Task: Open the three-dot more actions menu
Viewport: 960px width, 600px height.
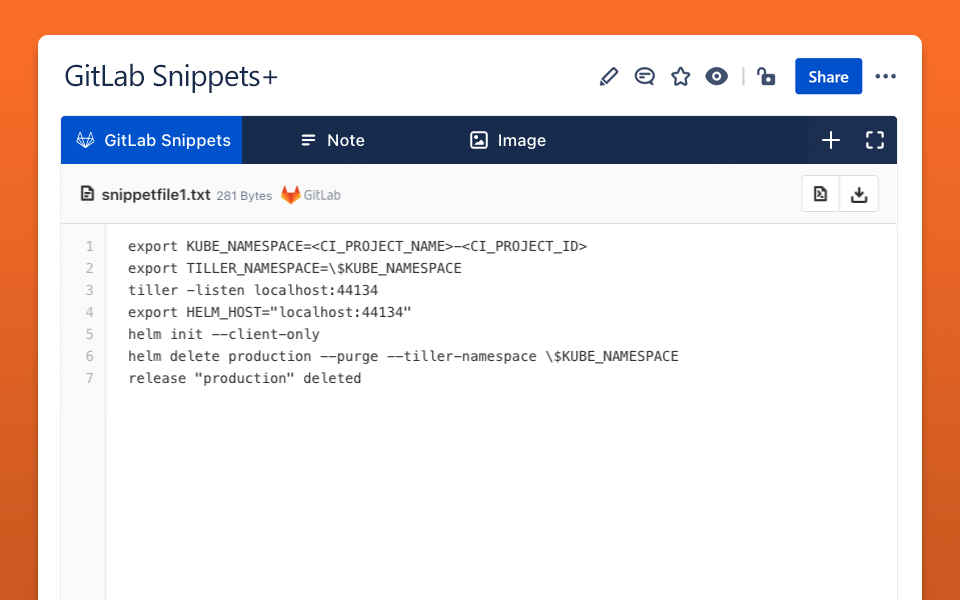Action: pos(885,77)
